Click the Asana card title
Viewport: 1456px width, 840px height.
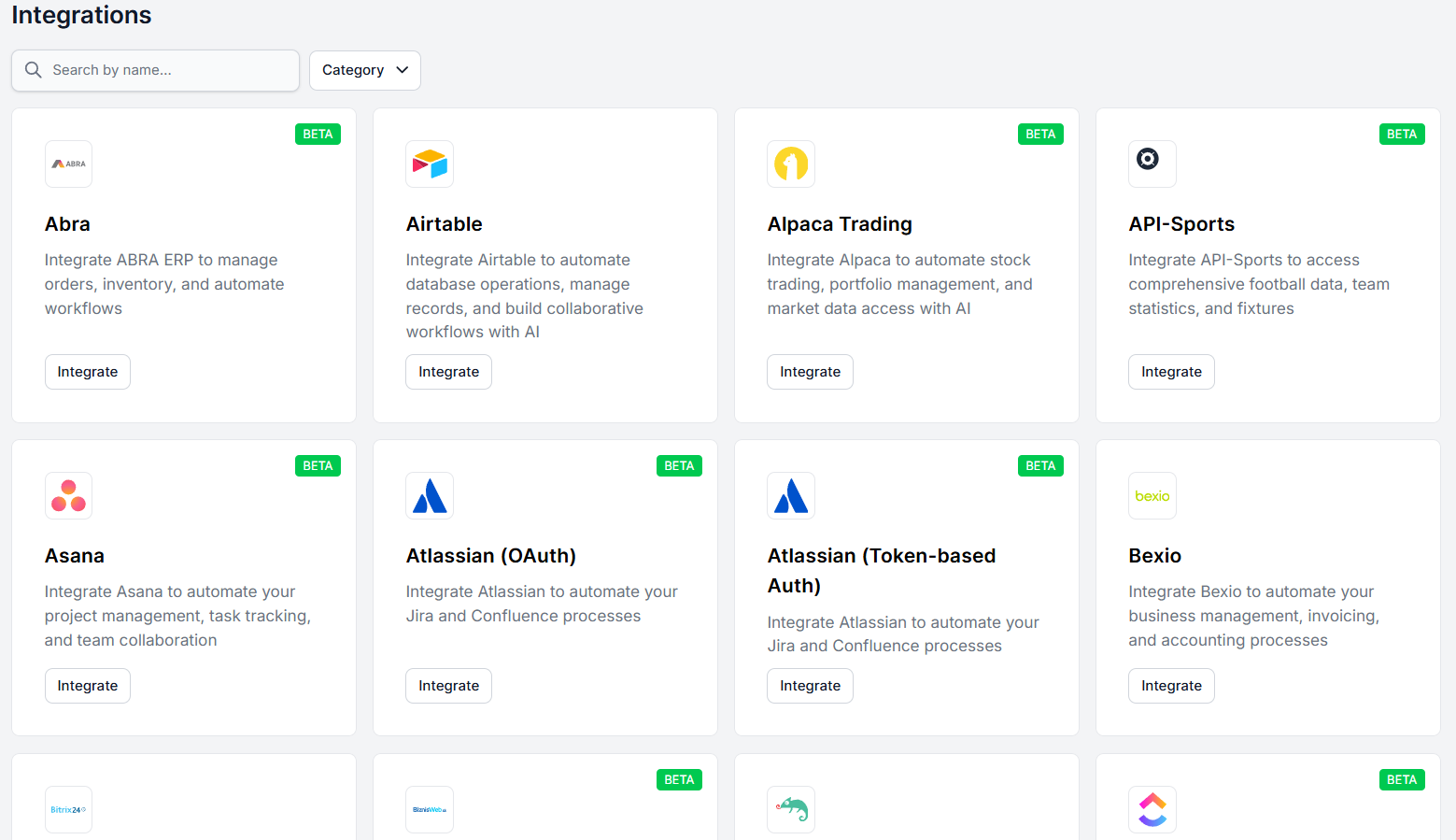pyautogui.click(x=75, y=556)
